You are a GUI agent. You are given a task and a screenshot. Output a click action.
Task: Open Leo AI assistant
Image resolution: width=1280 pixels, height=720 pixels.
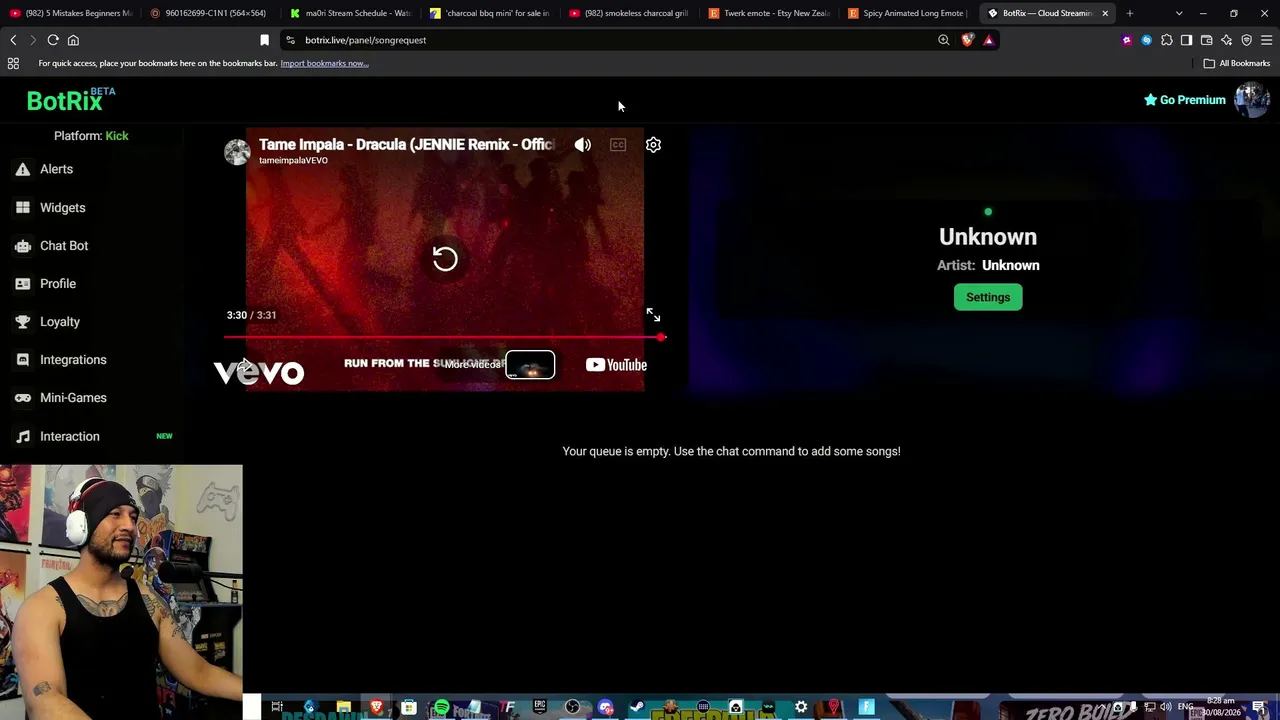1226,40
